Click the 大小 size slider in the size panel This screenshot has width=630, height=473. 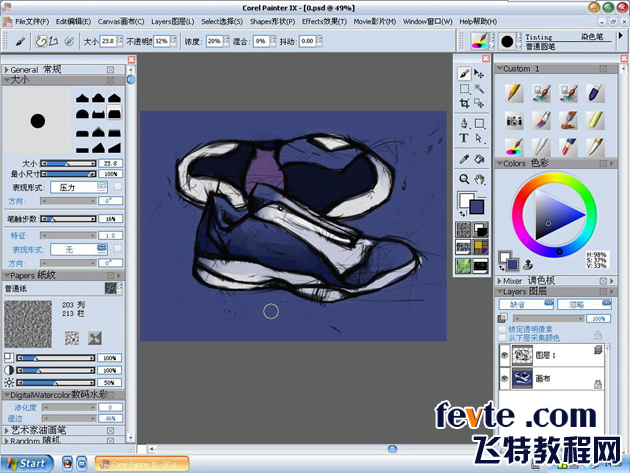(x=68, y=164)
